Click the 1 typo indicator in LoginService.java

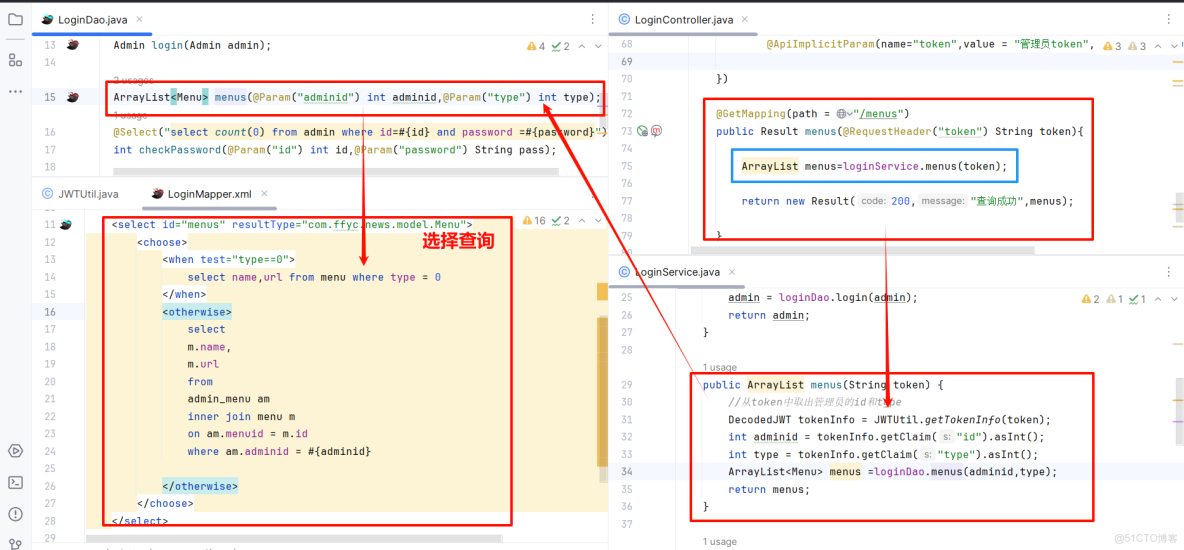tap(1139, 299)
